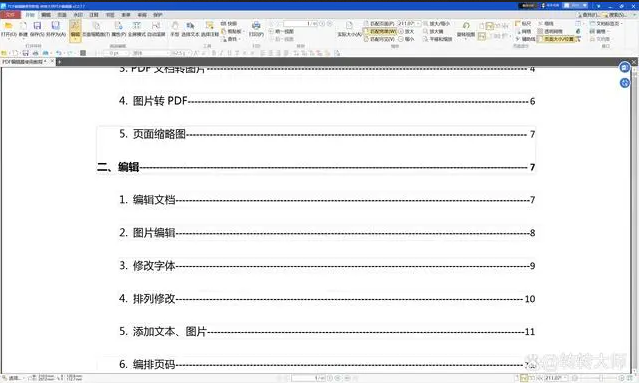639x383 pixels.
Task: Switch to the 编辑 ribbon tab
Action: 46,15
